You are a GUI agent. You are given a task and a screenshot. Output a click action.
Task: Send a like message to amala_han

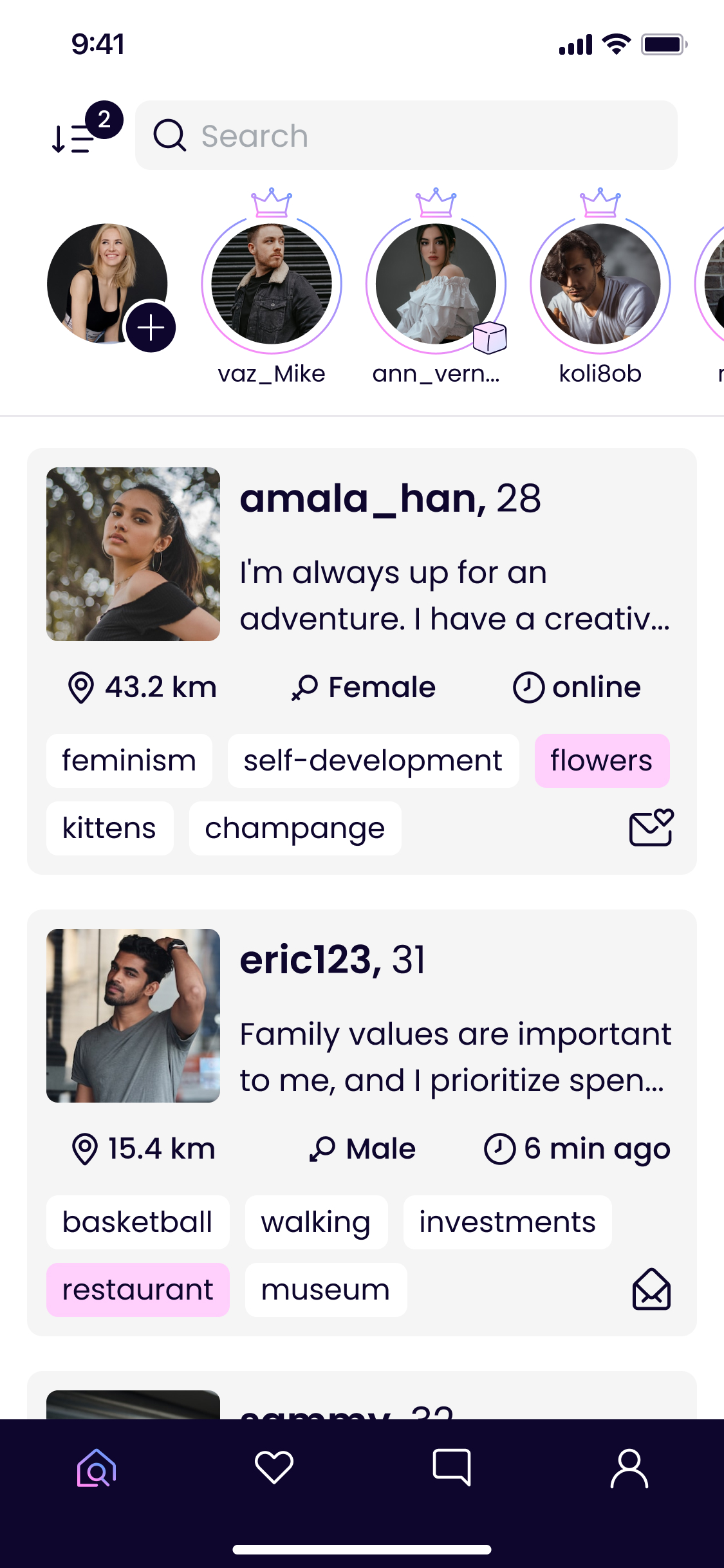(x=651, y=828)
